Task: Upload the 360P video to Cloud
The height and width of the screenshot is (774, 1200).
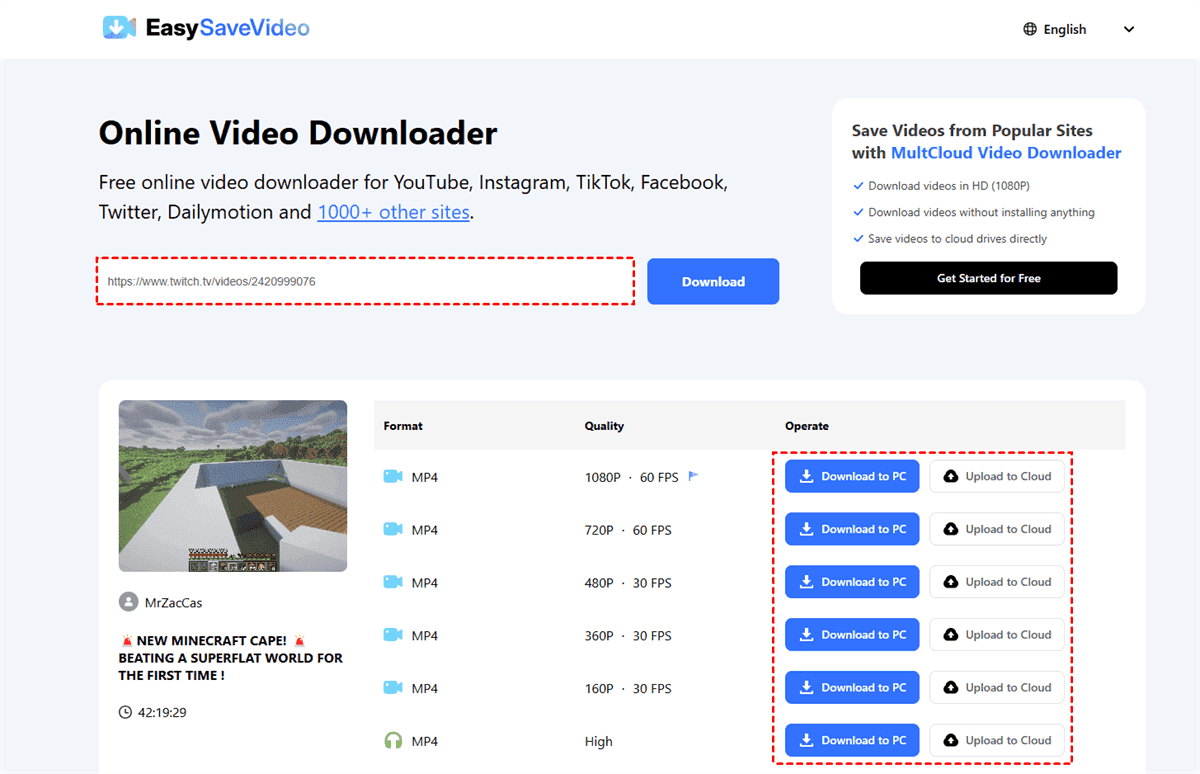Action: [997, 635]
